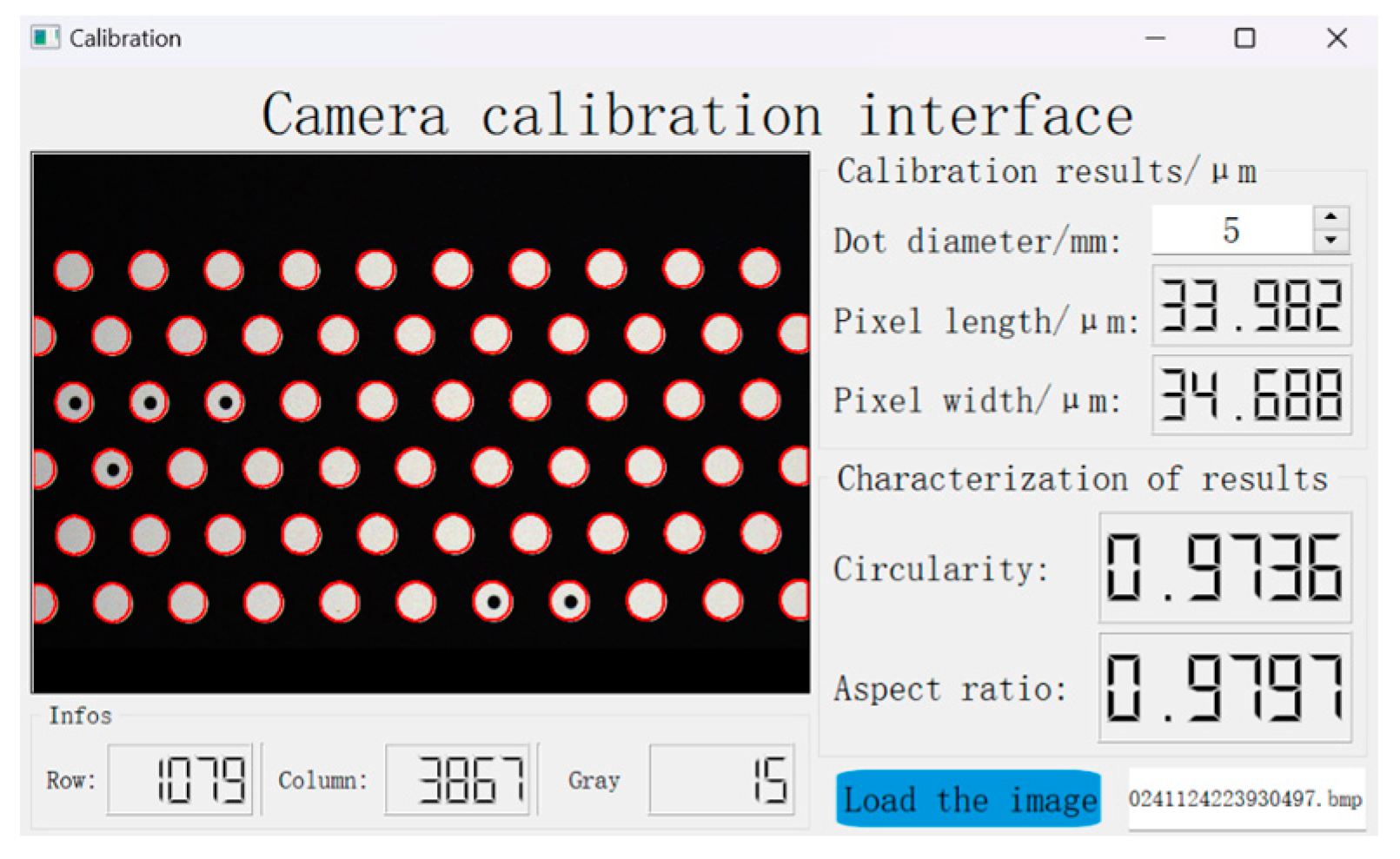Maximize the Calibration window
Image resolution: width=1400 pixels, height=859 pixels.
coord(1244,38)
